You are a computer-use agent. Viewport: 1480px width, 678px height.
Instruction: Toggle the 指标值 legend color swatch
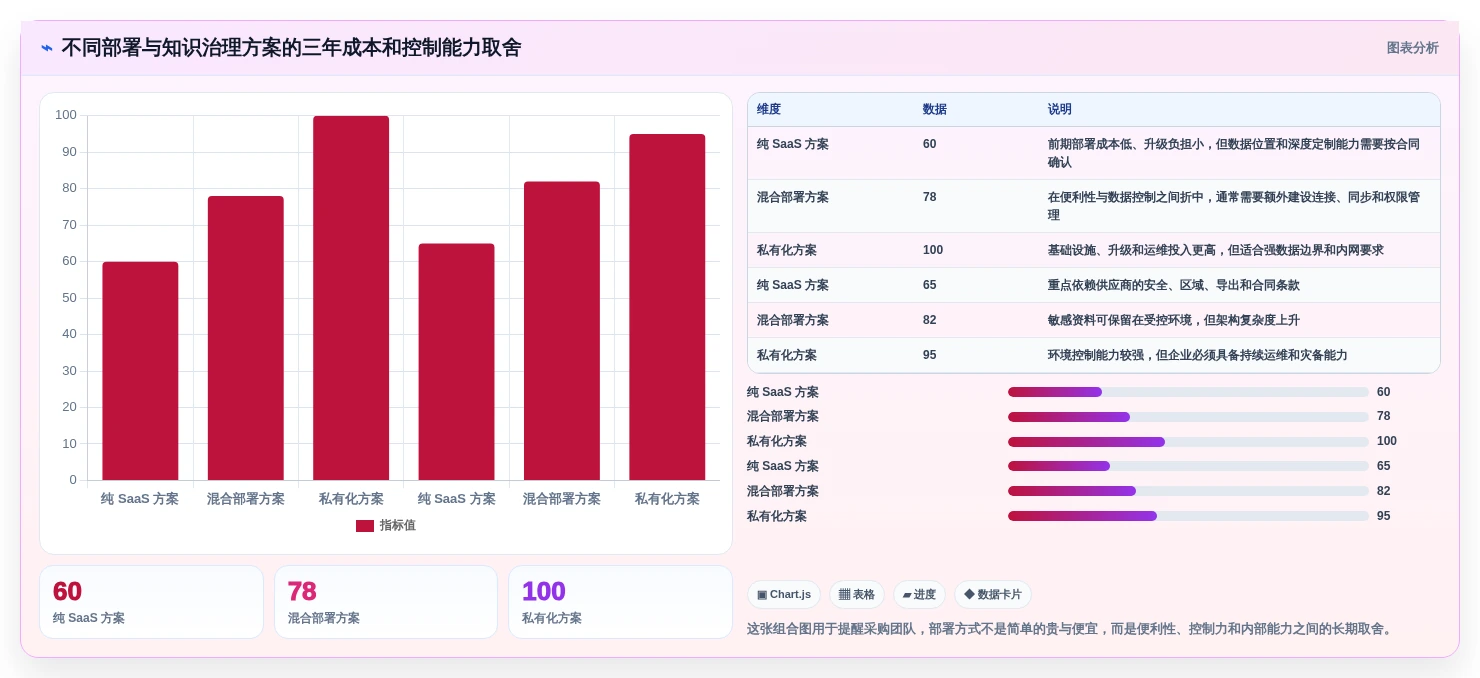(x=365, y=526)
